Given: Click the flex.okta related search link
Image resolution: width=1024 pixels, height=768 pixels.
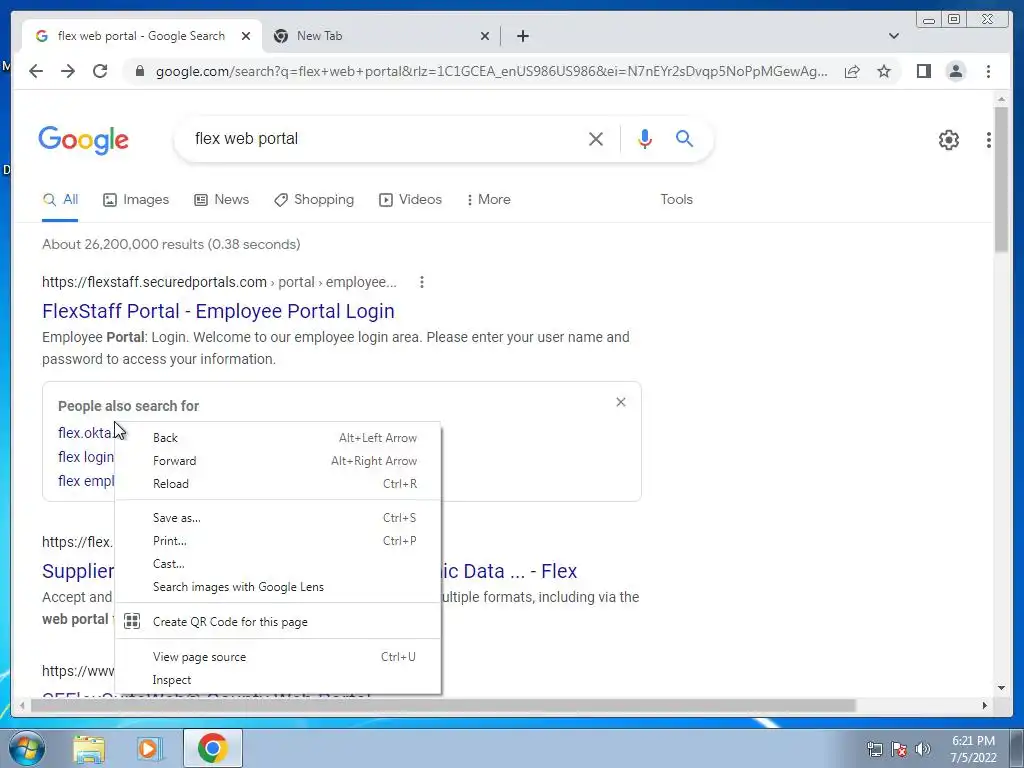Looking at the screenshot, I should click(85, 433).
